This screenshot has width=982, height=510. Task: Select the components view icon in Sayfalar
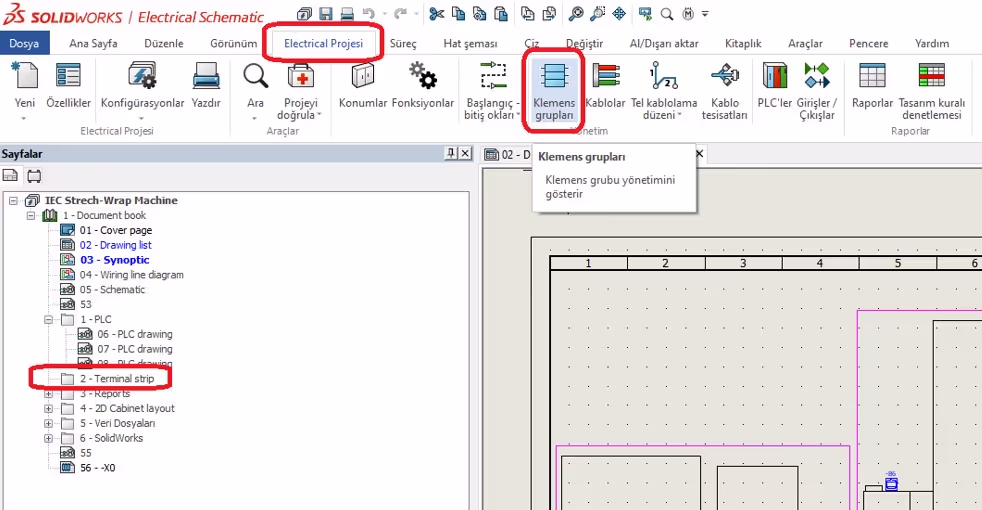tap(34, 176)
